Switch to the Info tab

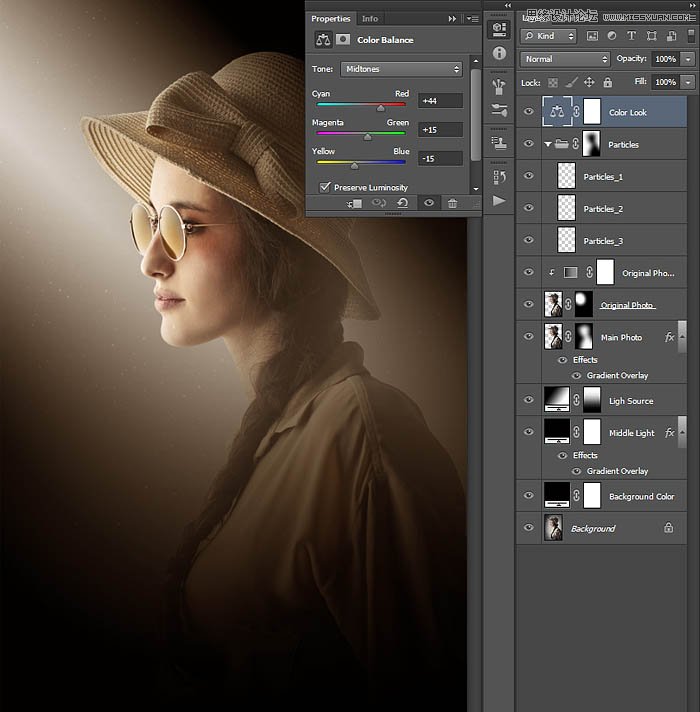click(370, 18)
